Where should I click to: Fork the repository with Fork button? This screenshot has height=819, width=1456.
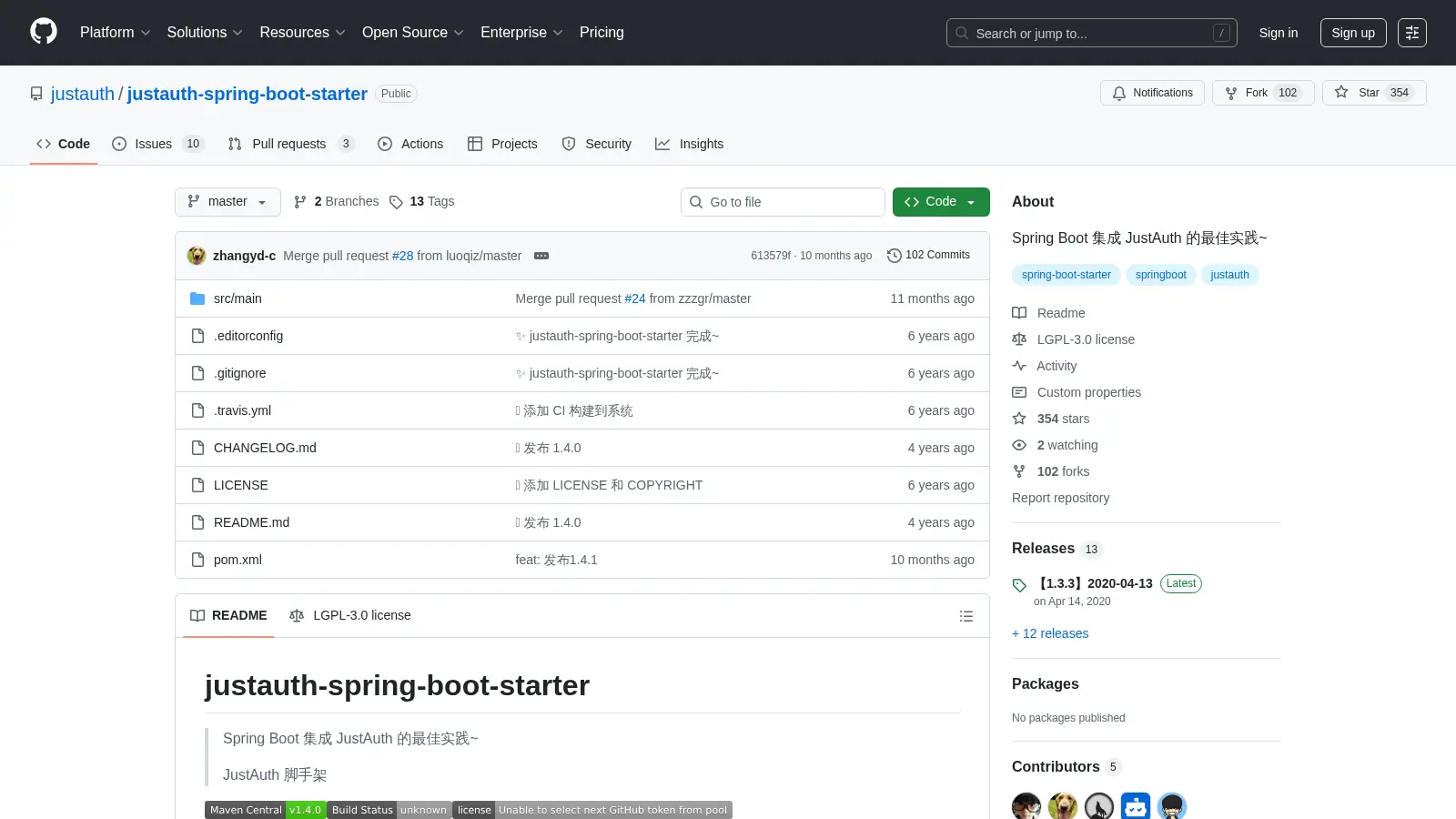click(x=1263, y=93)
